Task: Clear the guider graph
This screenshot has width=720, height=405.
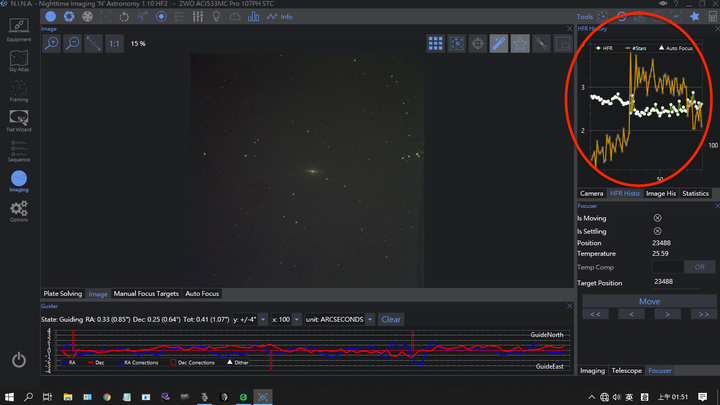Action: (x=391, y=320)
